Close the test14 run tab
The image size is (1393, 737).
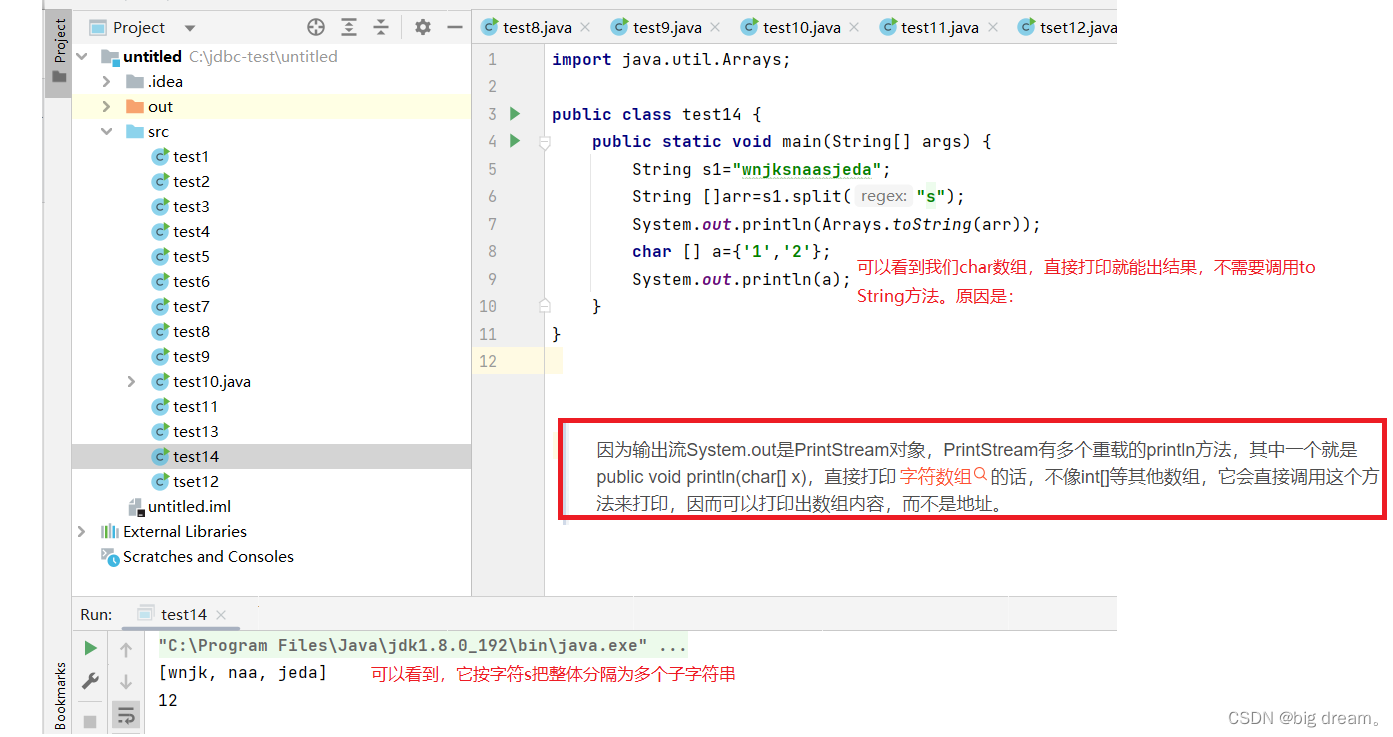click(x=221, y=615)
